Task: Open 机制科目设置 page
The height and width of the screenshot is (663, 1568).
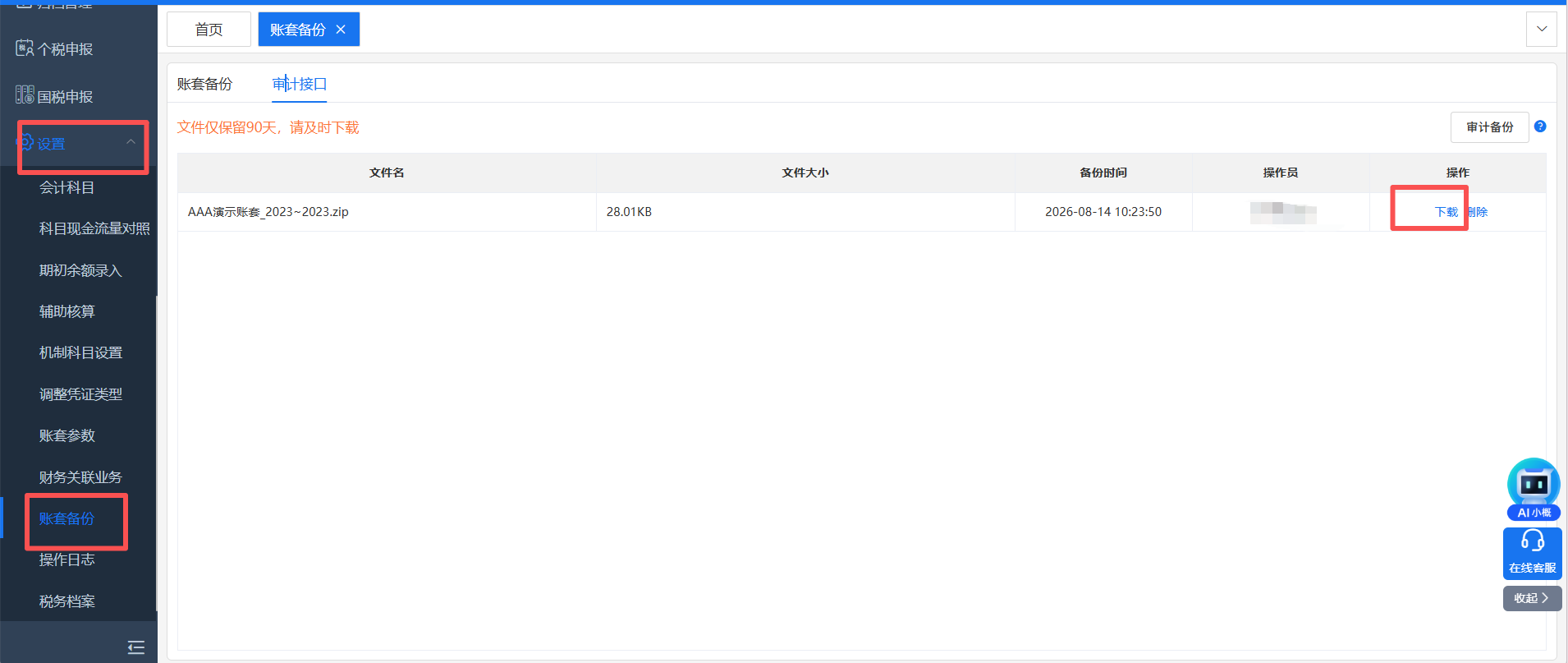Action: tap(80, 352)
